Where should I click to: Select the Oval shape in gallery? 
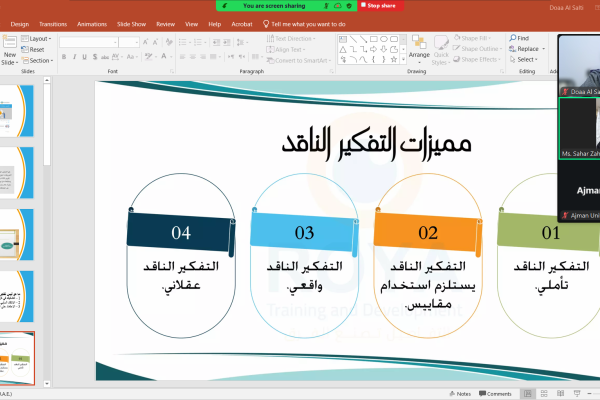(384, 39)
